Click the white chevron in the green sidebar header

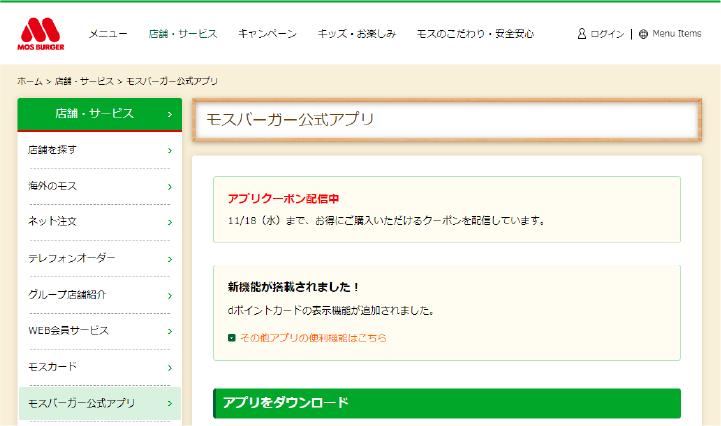click(x=170, y=115)
